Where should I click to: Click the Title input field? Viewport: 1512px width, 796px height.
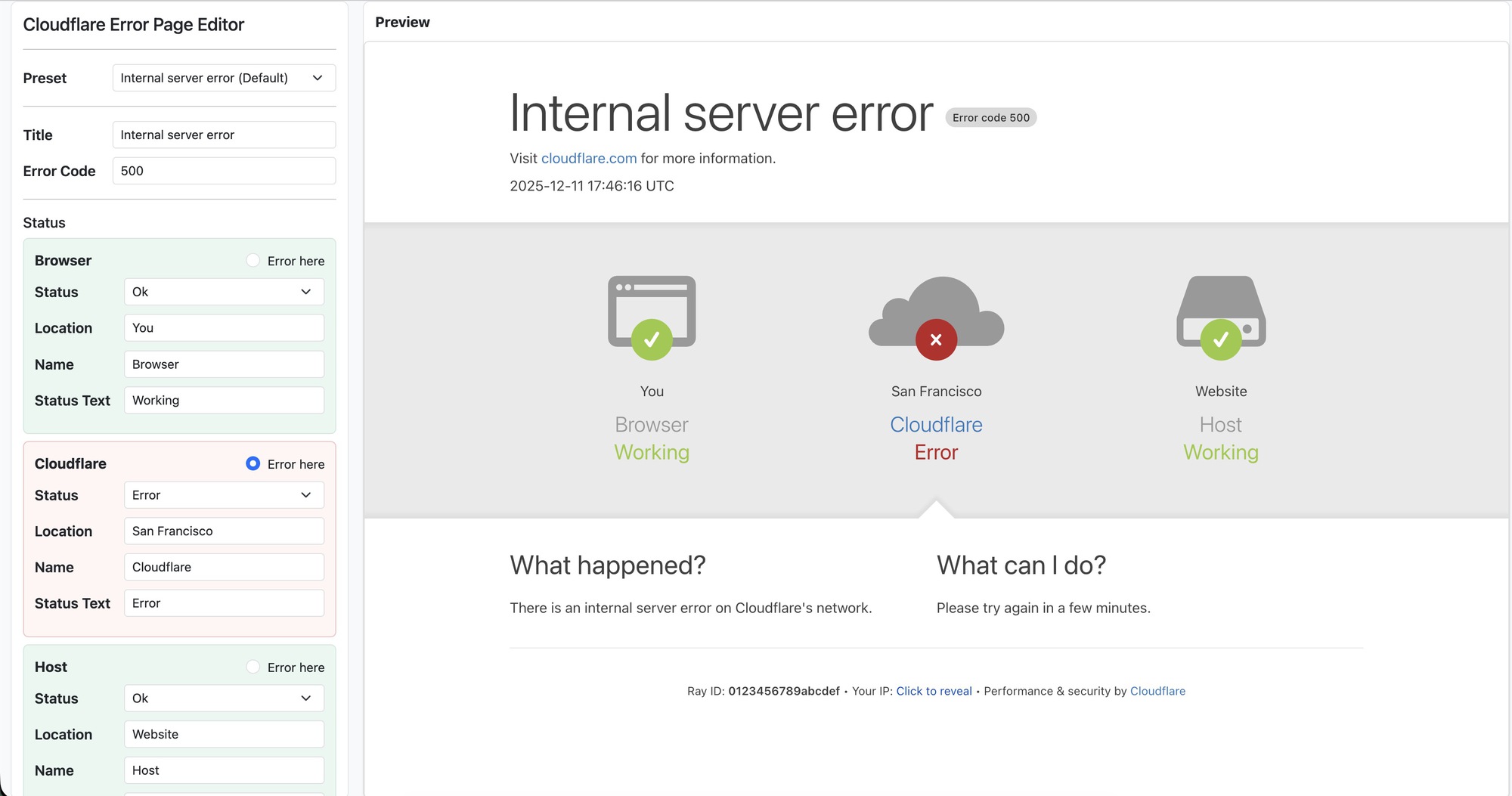[223, 135]
